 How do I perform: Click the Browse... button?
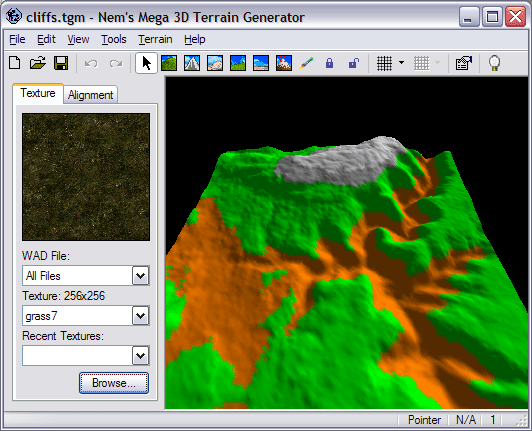click(x=114, y=383)
